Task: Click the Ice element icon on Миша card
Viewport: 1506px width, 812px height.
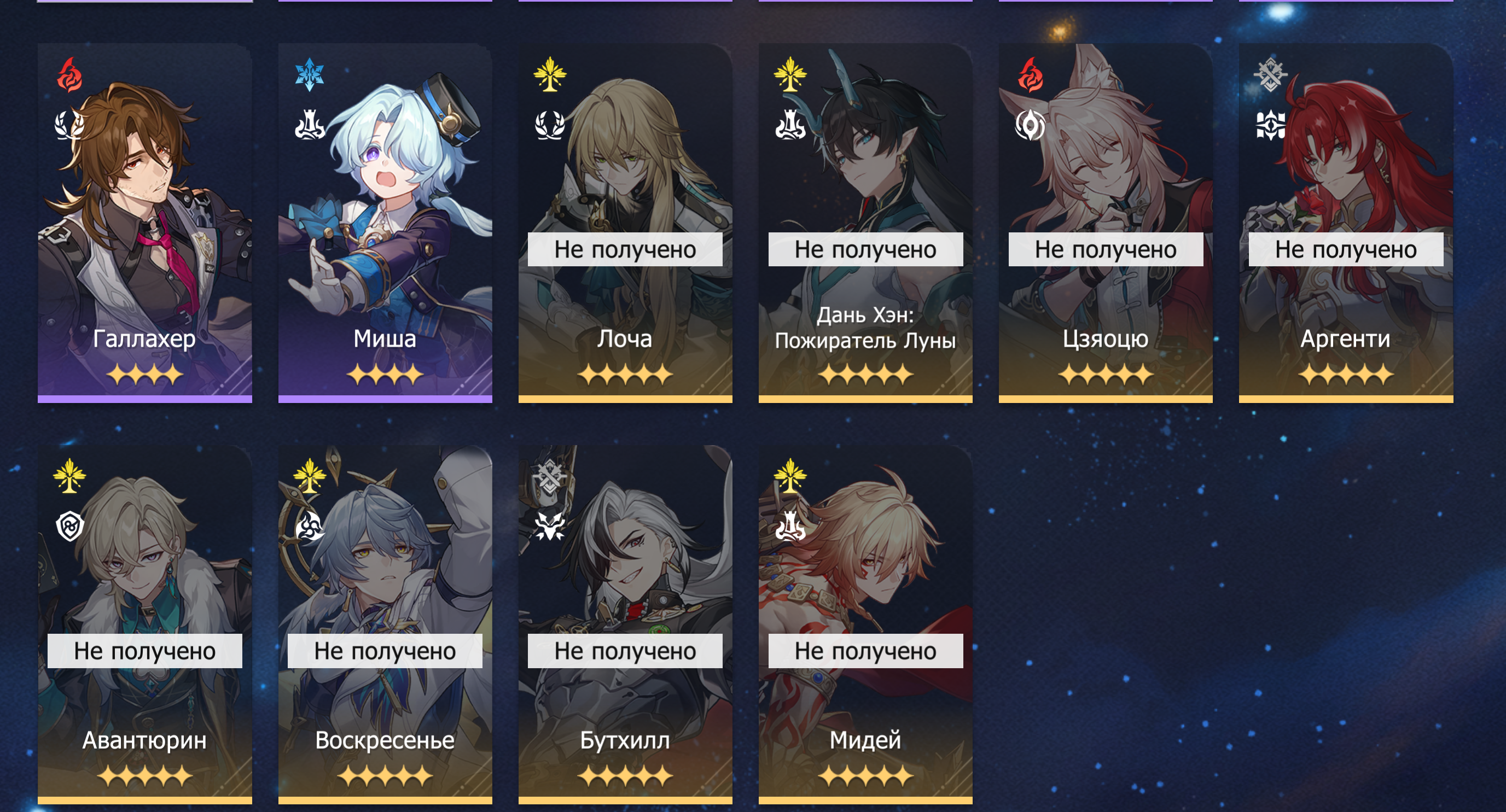Action: pyautogui.click(x=309, y=75)
